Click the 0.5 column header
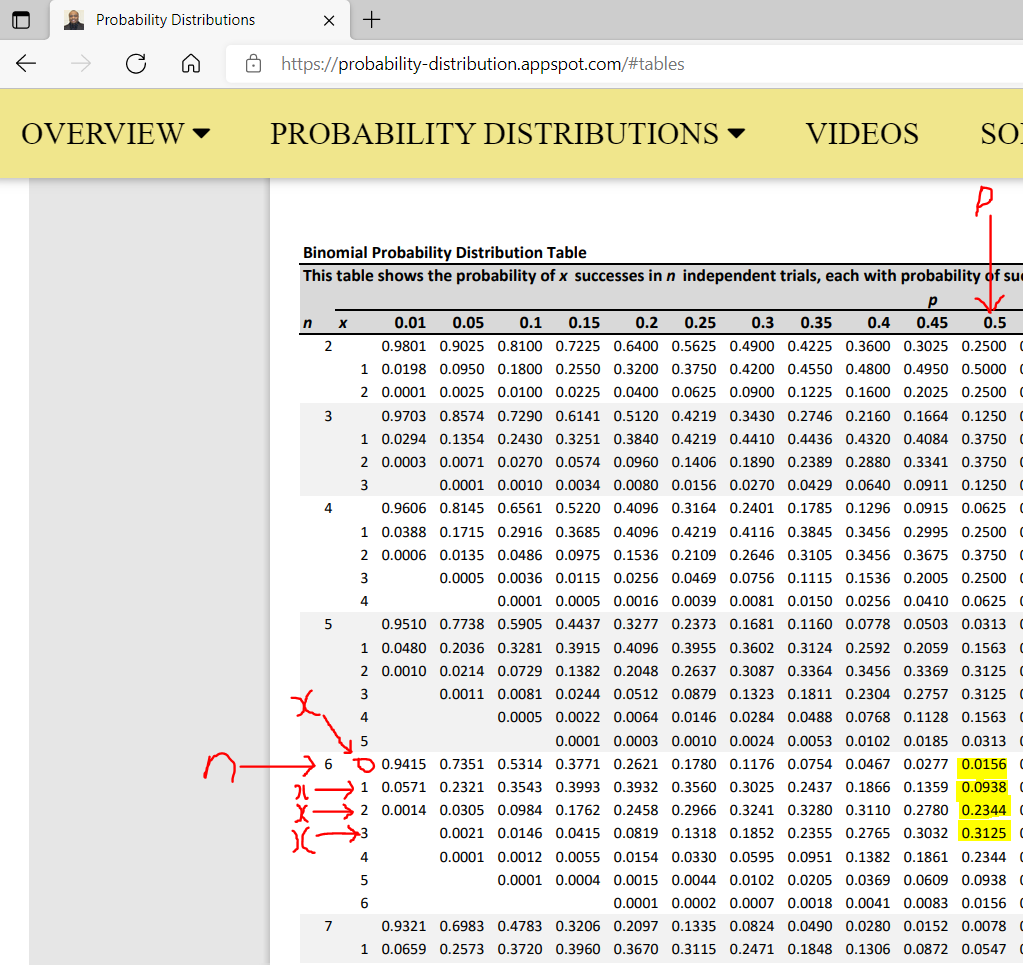This screenshot has width=1023, height=978. click(x=993, y=323)
